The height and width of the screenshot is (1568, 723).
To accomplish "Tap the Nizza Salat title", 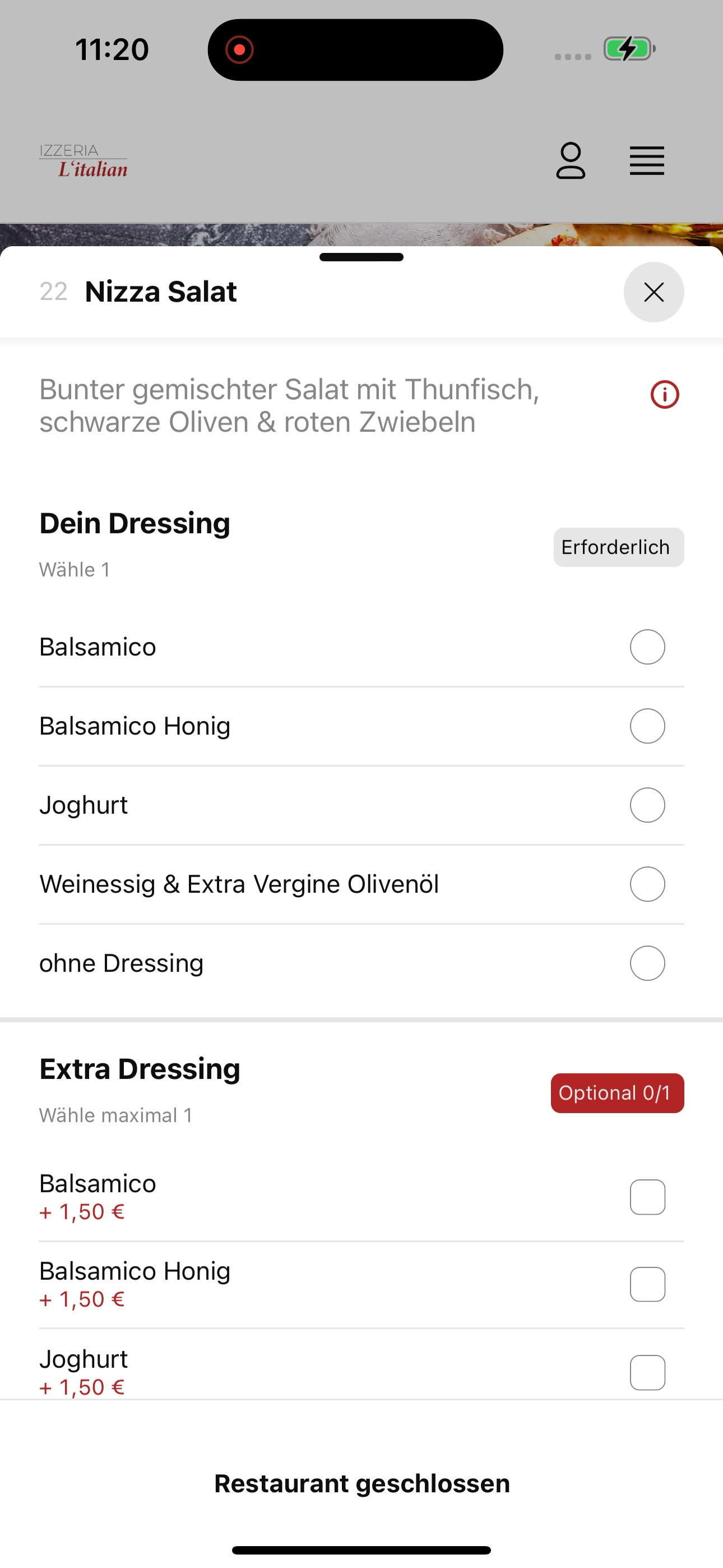I will pos(161,292).
